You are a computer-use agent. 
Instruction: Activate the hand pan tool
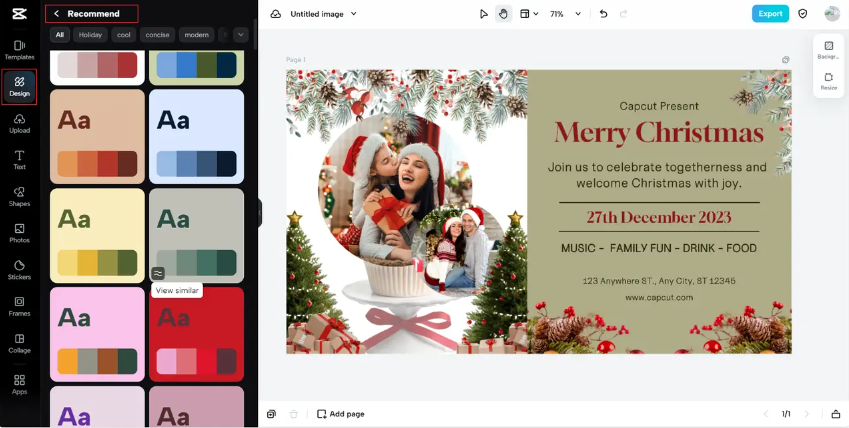(504, 14)
